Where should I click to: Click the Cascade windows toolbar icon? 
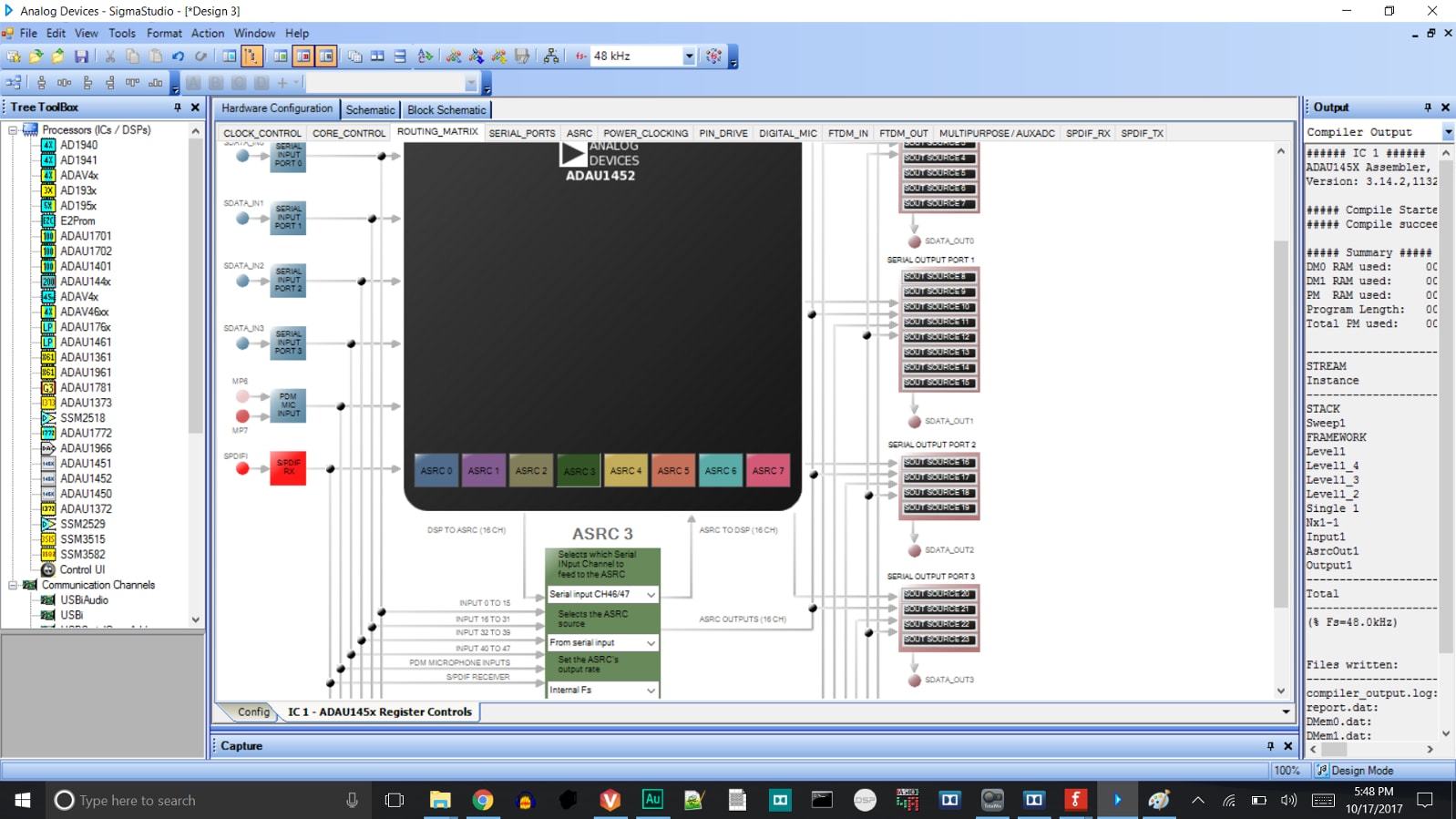point(354,56)
